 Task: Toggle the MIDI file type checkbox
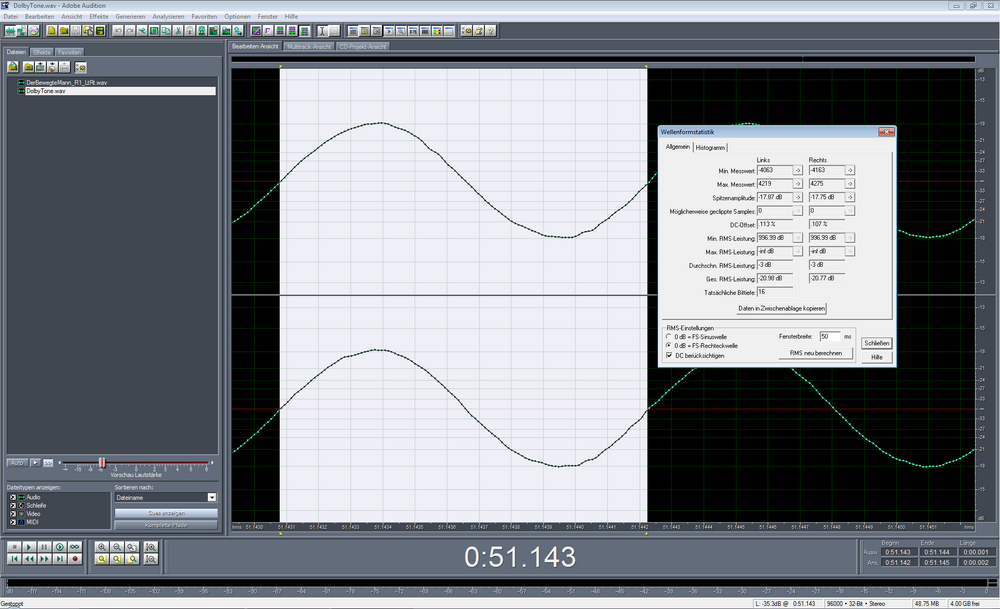12,520
